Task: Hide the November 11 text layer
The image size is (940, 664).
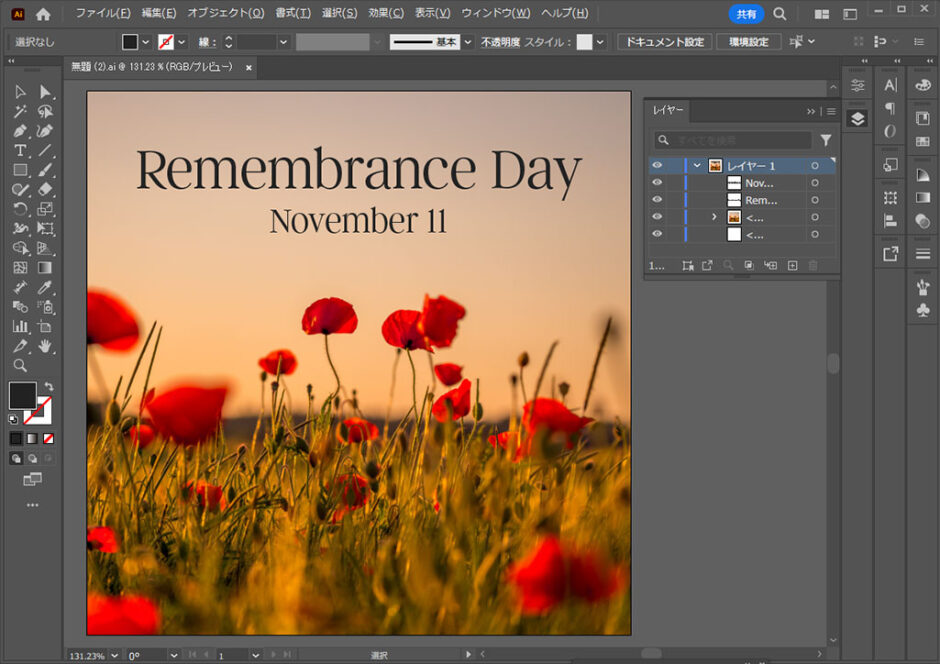Action: [x=657, y=183]
